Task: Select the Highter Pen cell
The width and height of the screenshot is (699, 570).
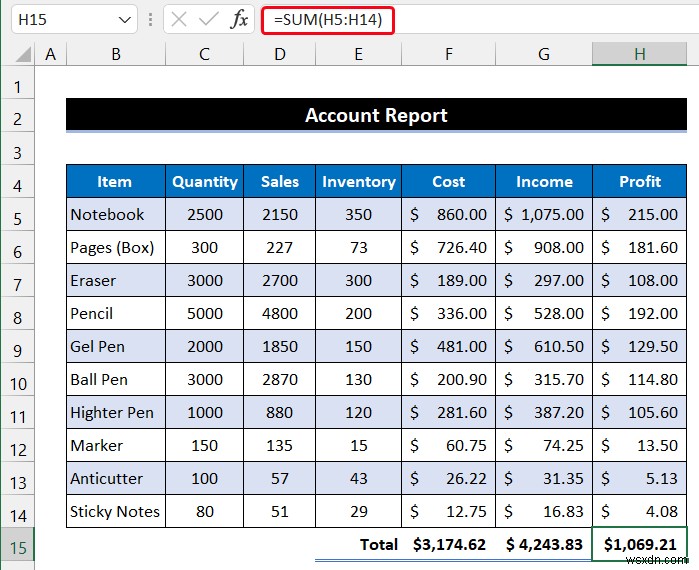Action: [116, 412]
